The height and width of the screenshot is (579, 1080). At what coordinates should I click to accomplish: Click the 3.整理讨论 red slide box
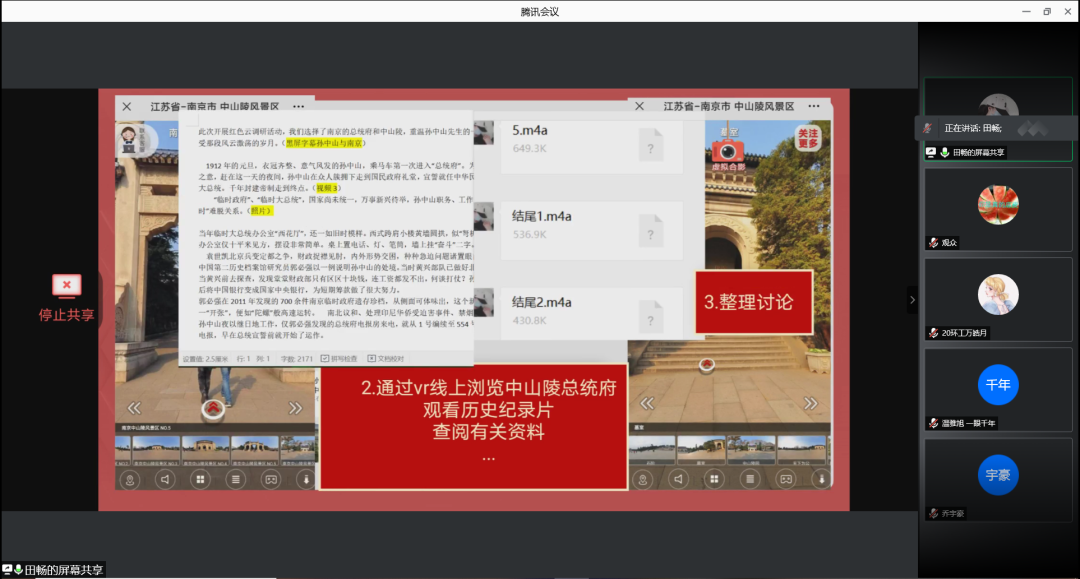pos(754,302)
